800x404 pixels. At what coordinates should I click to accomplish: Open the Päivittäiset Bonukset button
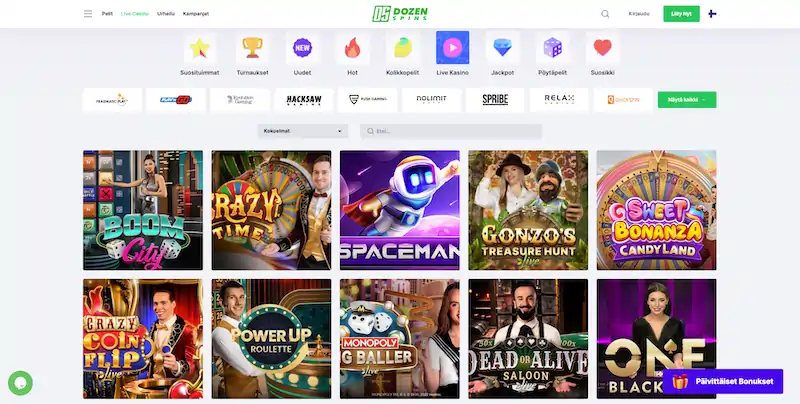click(723, 382)
